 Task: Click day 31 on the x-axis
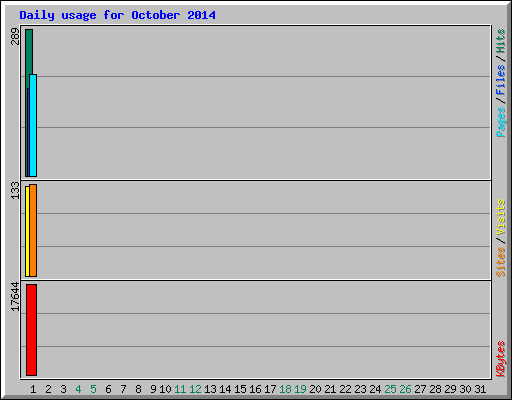[480, 389]
